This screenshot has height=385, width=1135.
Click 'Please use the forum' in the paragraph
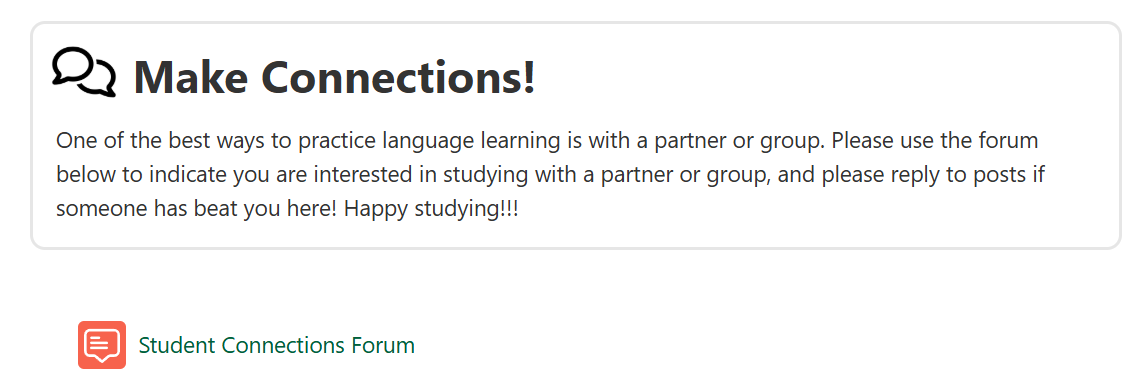tap(935, 140)
